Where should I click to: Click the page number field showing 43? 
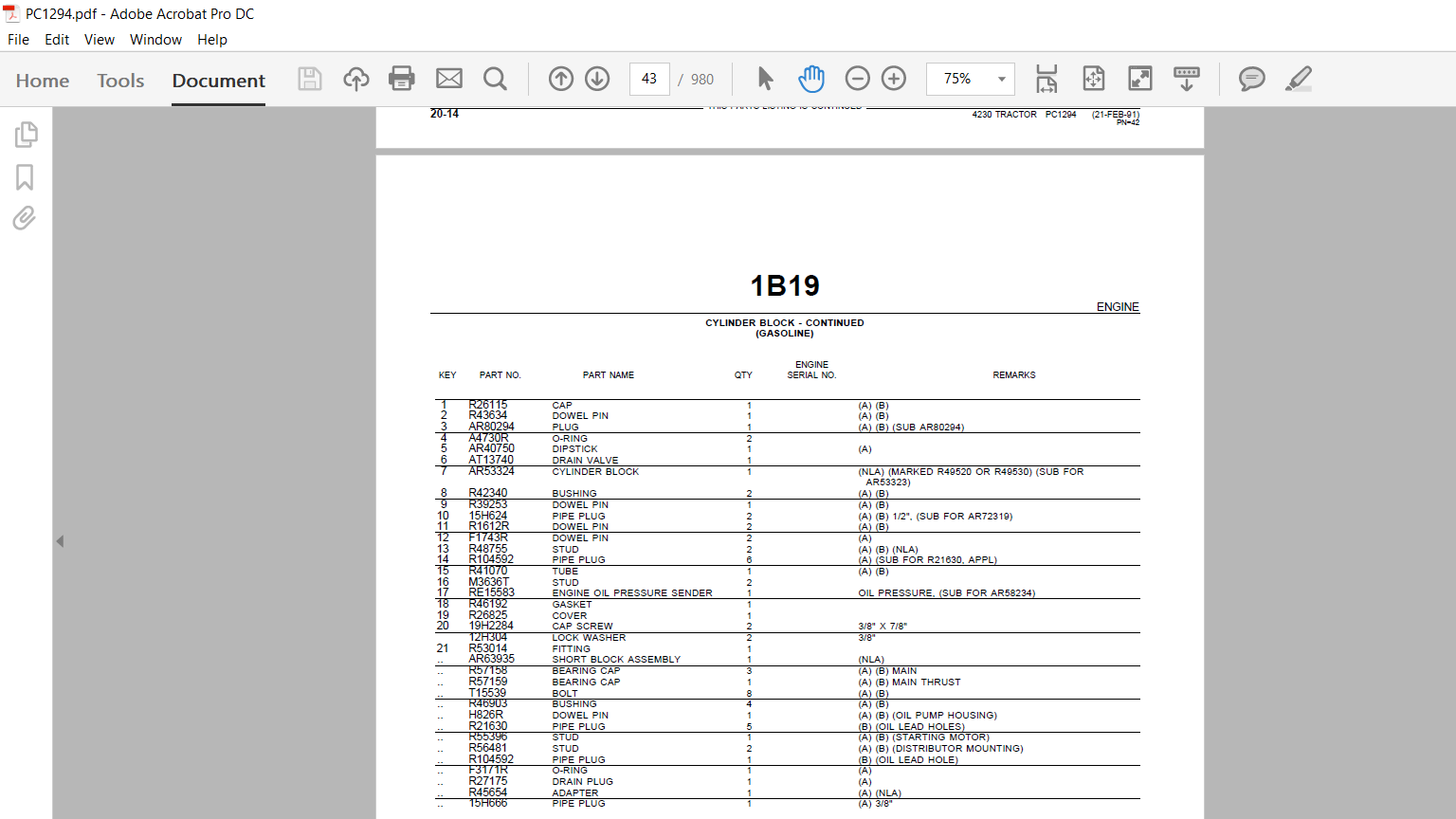(649, 79)
